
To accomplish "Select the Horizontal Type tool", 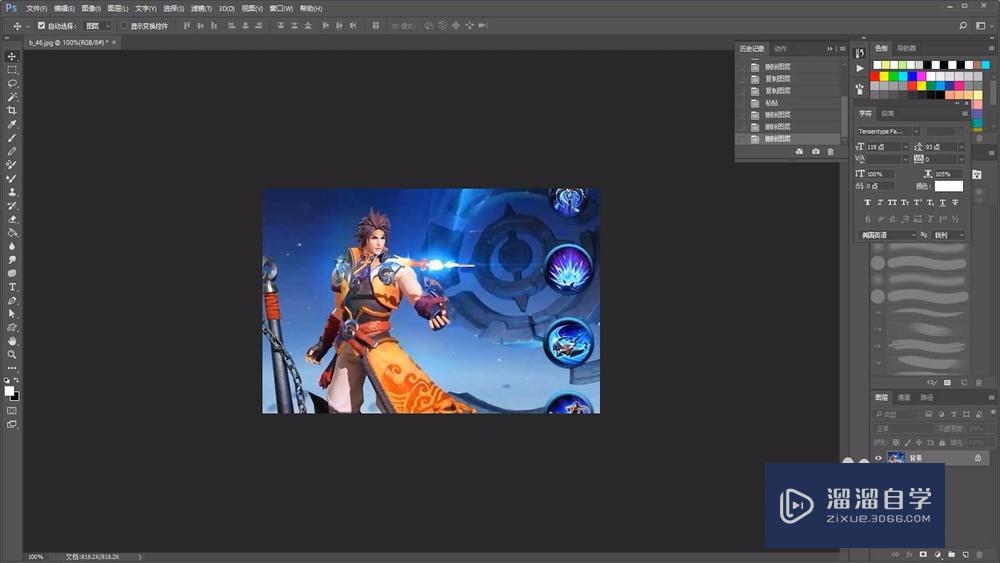I will (12, 287).
